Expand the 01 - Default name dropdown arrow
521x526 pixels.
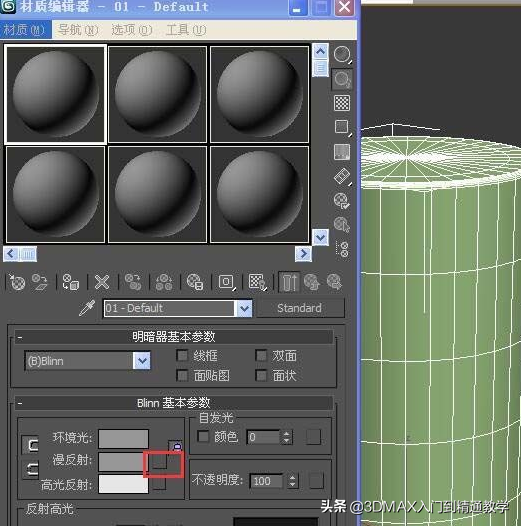tap(244, 308)
